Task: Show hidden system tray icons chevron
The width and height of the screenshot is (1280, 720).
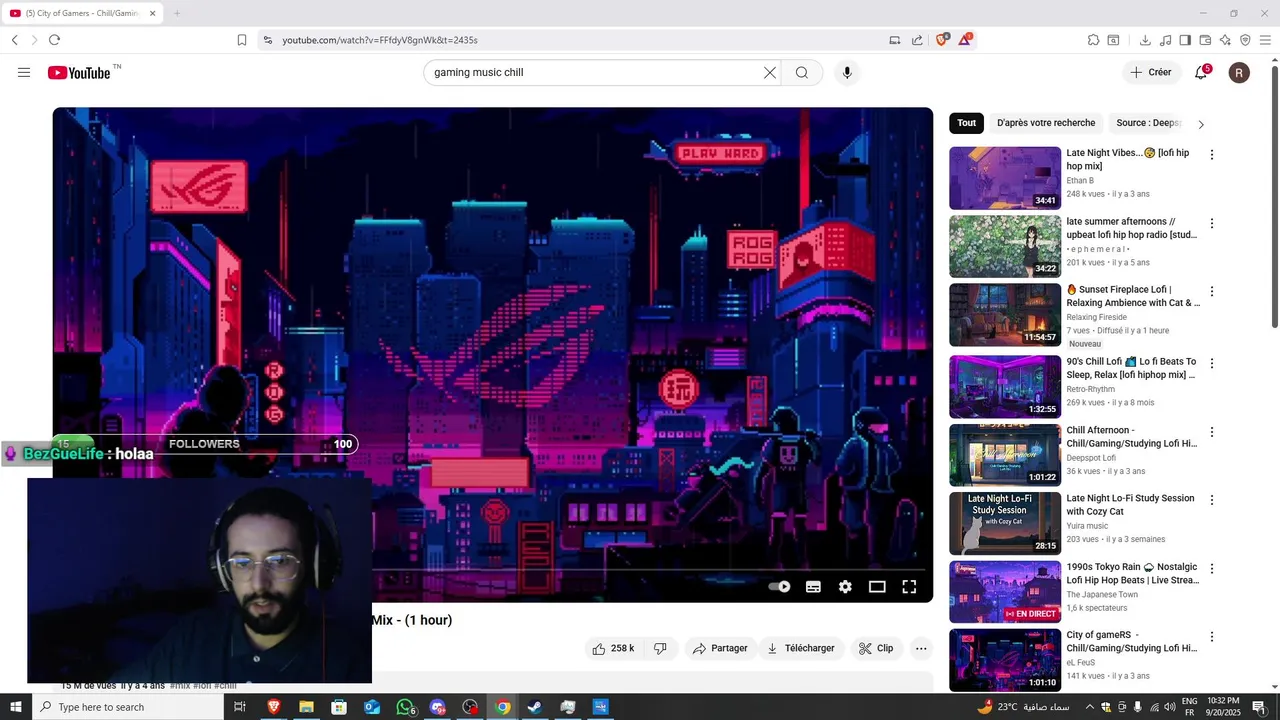Action: [x=1090, y=707]
